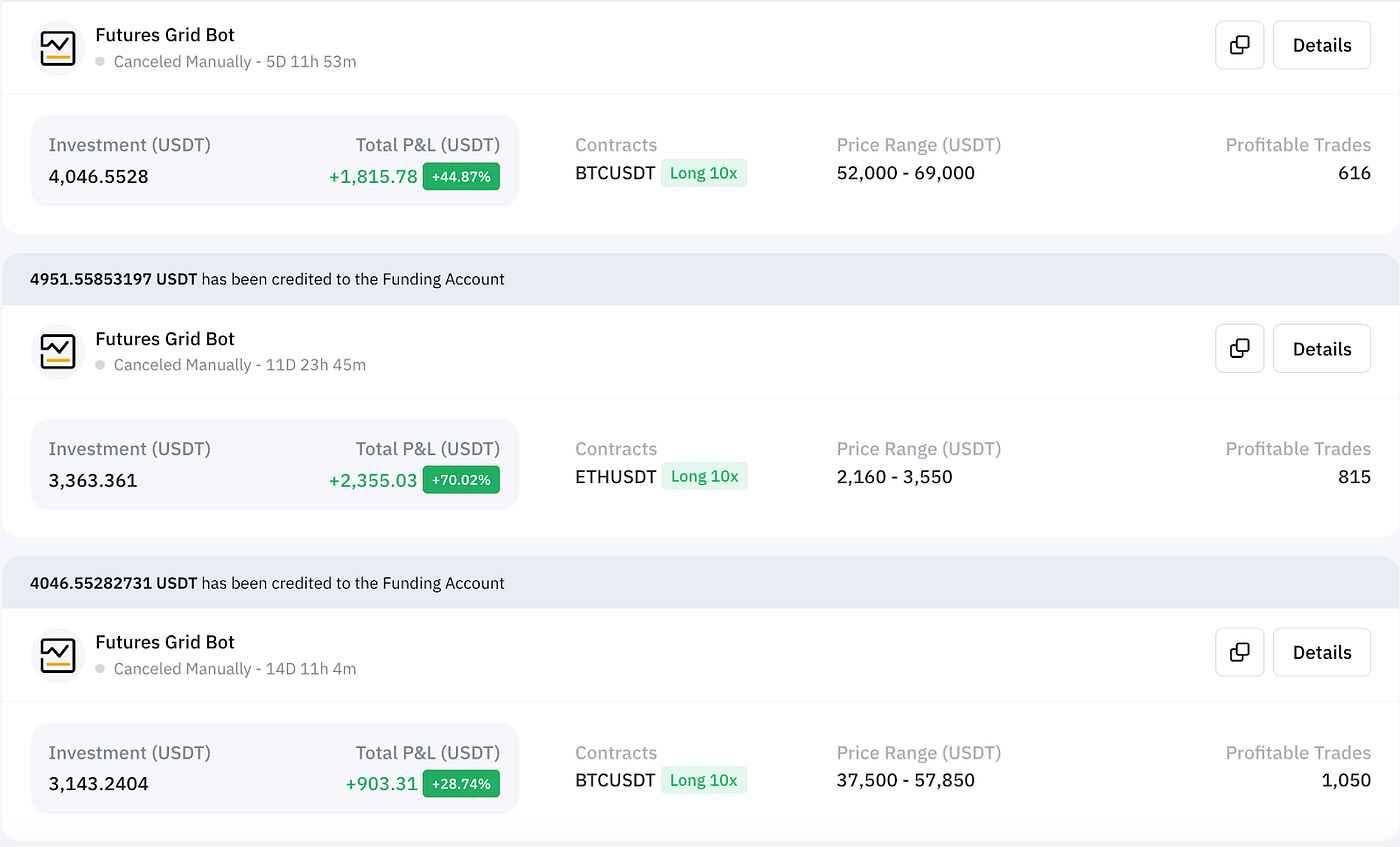Click the +44.87% return badge
The image size is (1400, 847).
point(461,175)
